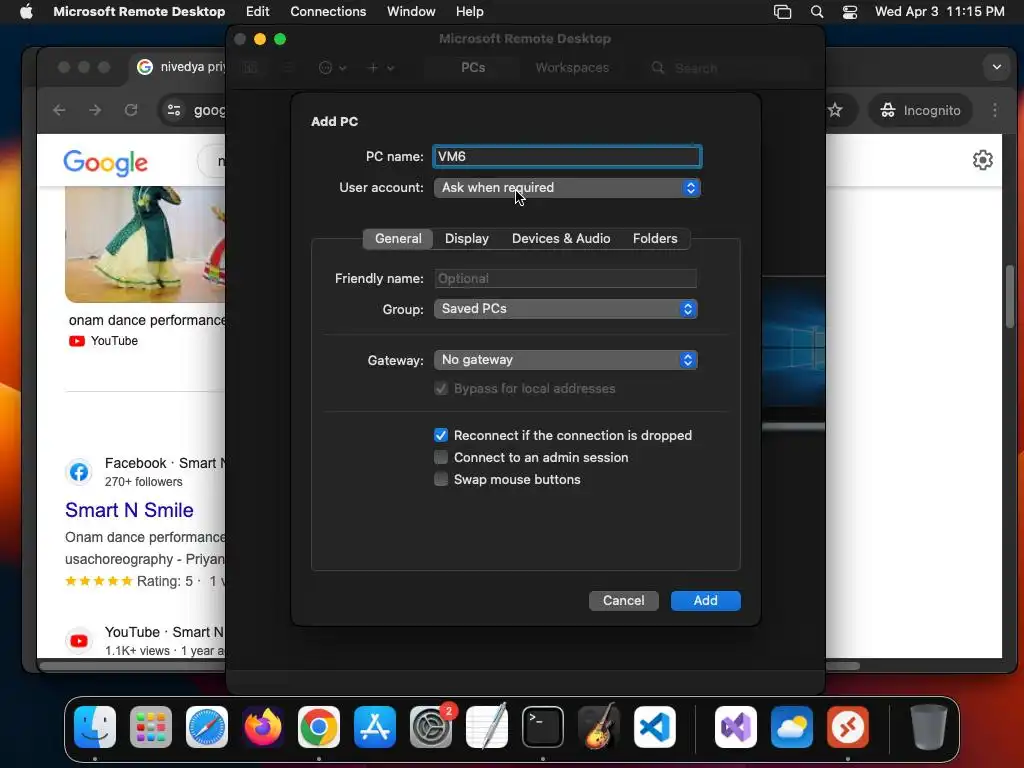
Task: Open the Weather app from the Dock
Action: point(792,727)
